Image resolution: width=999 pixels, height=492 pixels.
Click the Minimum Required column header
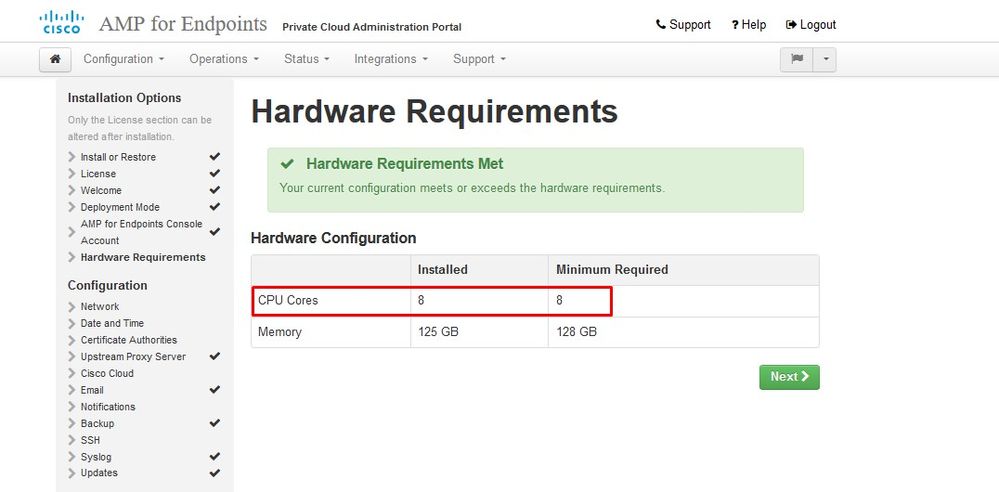(x=612, y=270)
